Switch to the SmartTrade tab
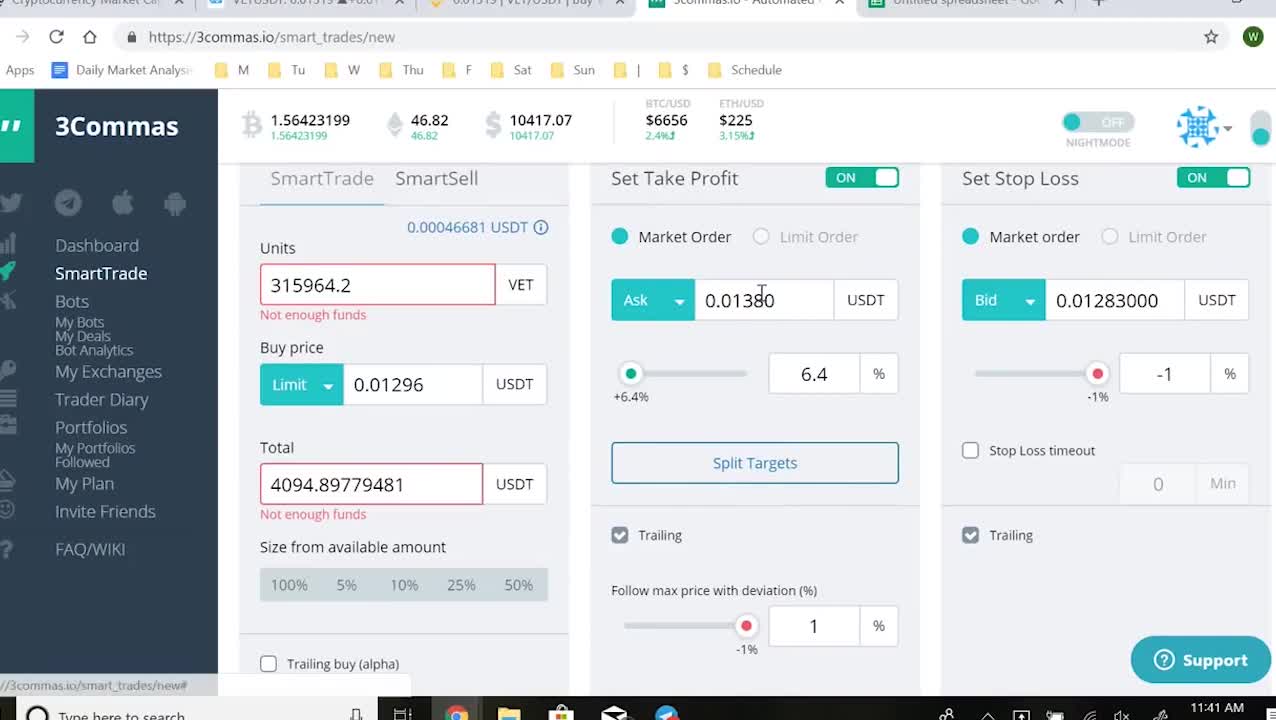1276x720 pixels. [x=322, y=178]
